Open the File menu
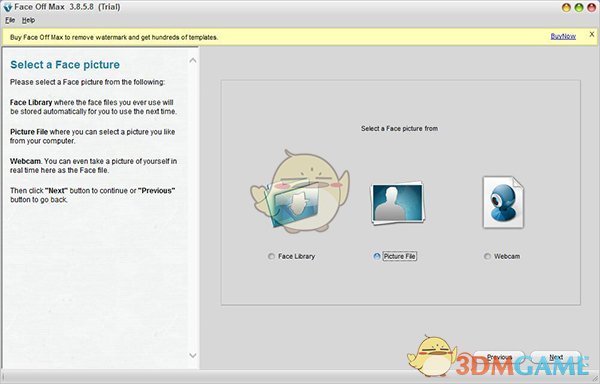This screenshot has height=384, width=600. [10, 20]
